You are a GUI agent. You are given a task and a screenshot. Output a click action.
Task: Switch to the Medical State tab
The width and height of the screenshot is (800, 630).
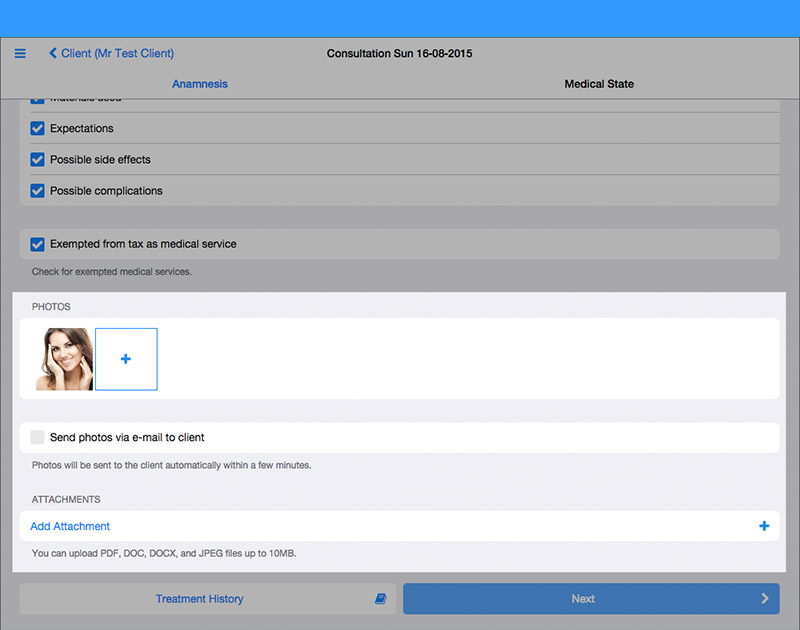[599, 84]
